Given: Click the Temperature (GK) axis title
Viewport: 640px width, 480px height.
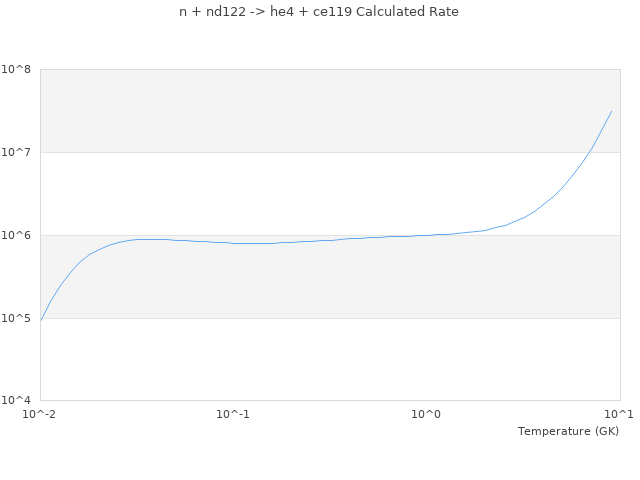Looking at the screenshot, I should point(568,431).
